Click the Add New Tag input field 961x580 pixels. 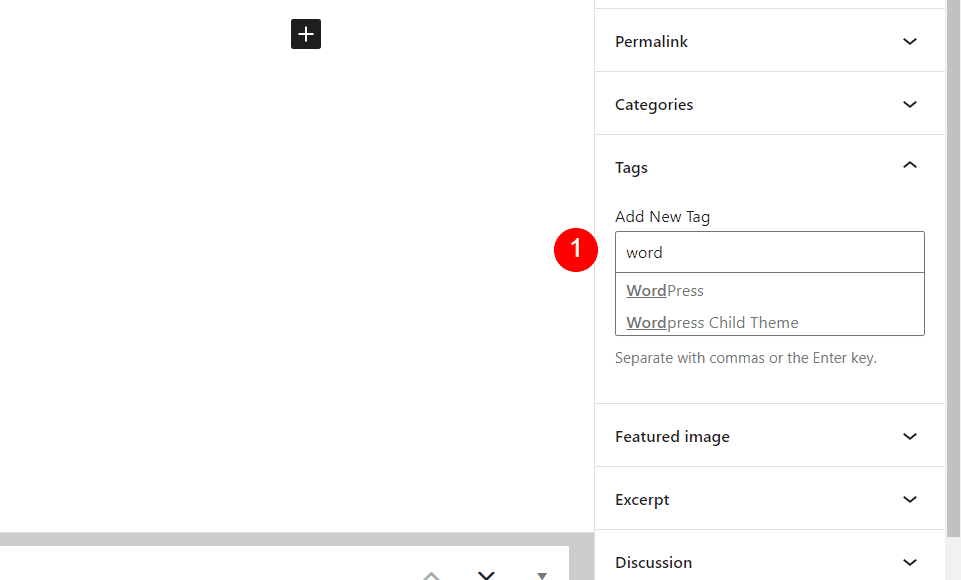coord(770,252)
